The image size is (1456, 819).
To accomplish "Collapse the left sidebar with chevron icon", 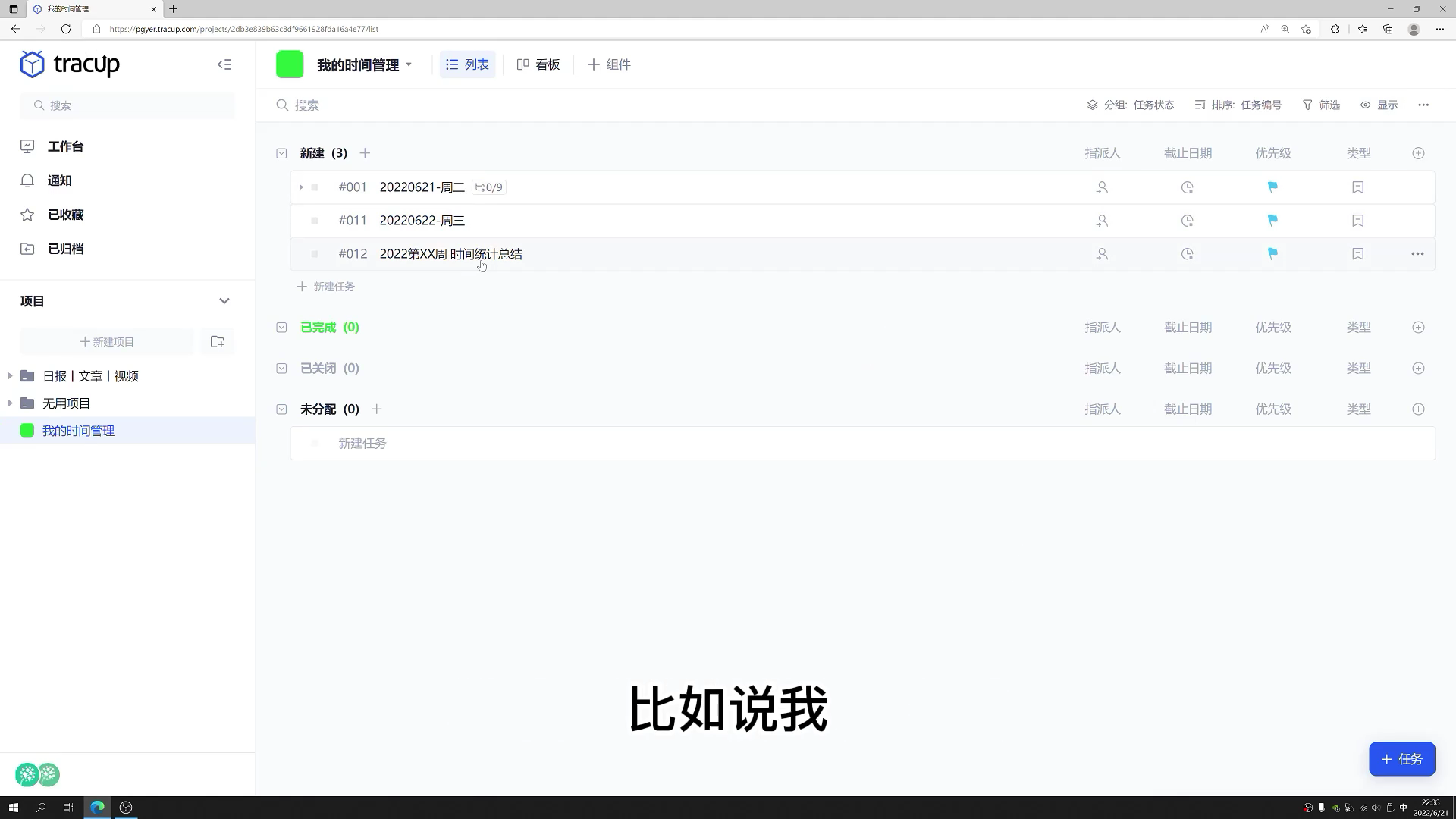I will (224, 64).
